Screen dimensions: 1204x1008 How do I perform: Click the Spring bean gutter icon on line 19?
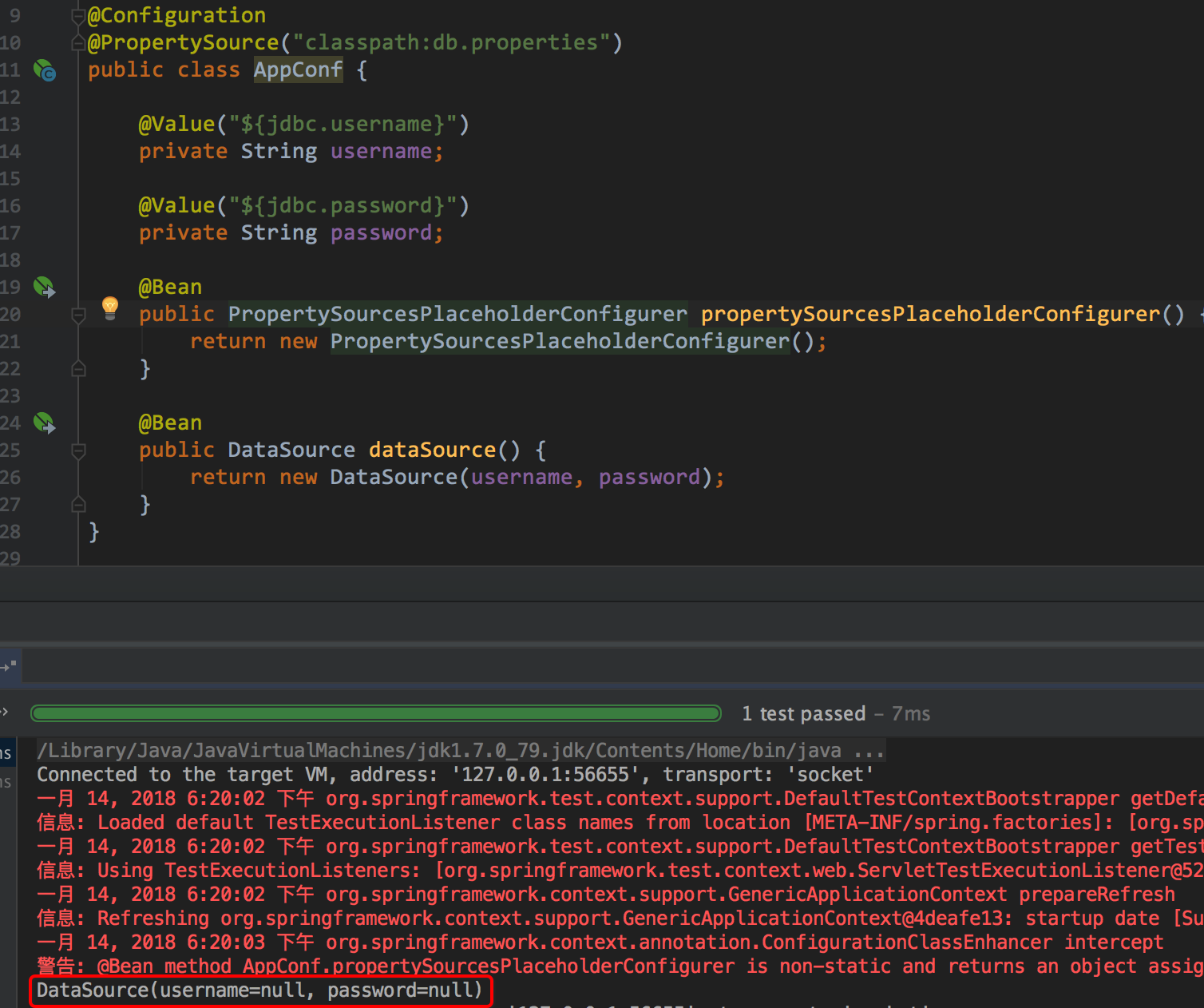pyautogui.click(x=45, y=287)
